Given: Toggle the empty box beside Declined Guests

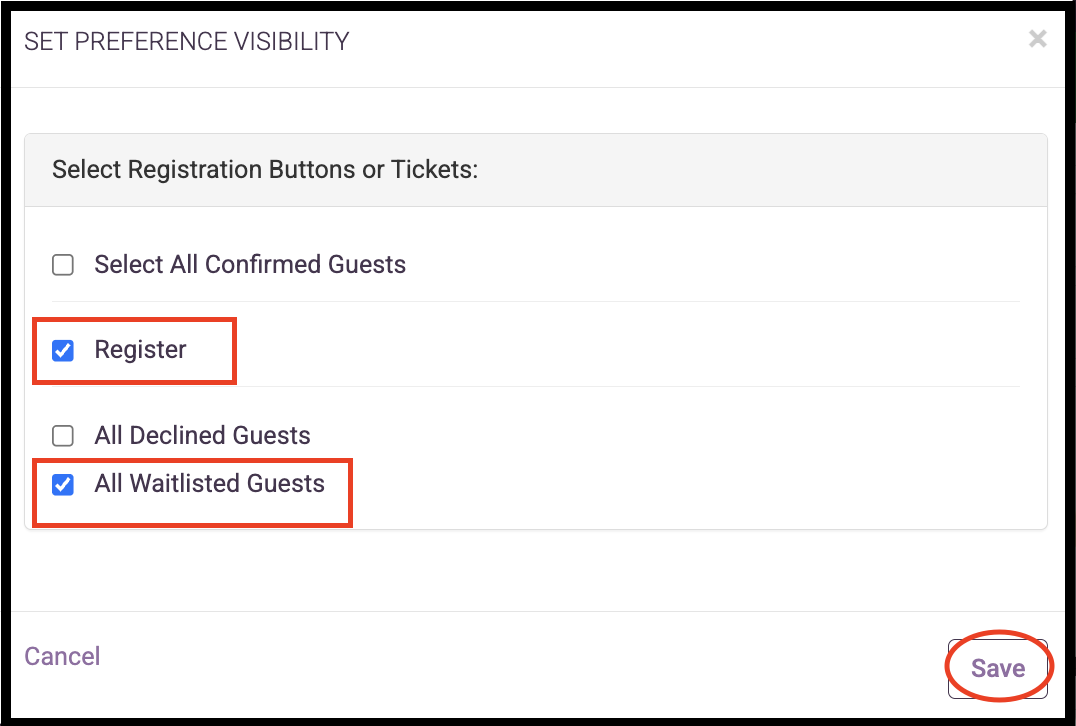Looking at the screenshot, I should pos(63,436).
